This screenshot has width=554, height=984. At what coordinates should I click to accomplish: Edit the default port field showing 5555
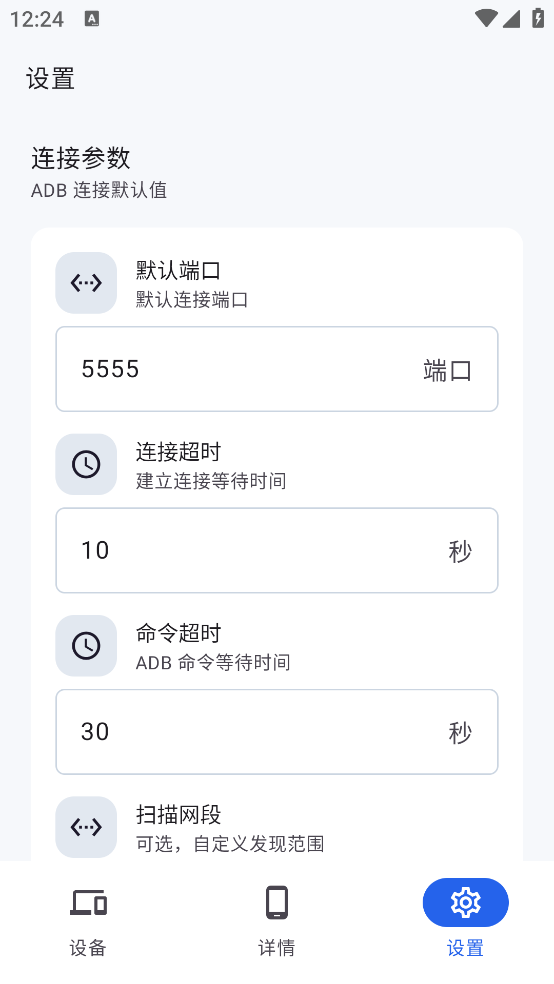[x=277, y=369]
